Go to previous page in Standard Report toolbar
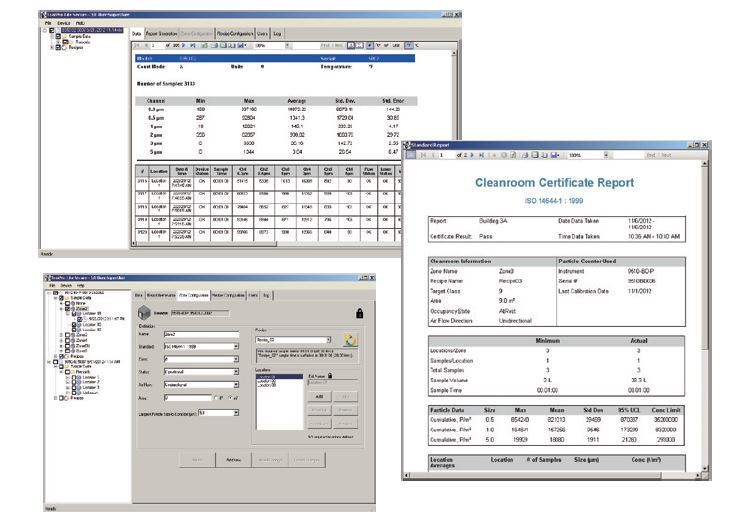This screenshot has height=528, width=736. click(433, 155)
